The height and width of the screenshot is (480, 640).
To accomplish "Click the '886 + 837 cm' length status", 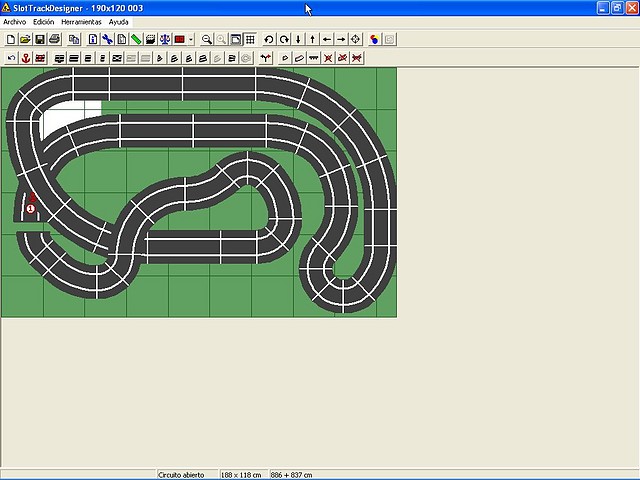I will point(291,475).
